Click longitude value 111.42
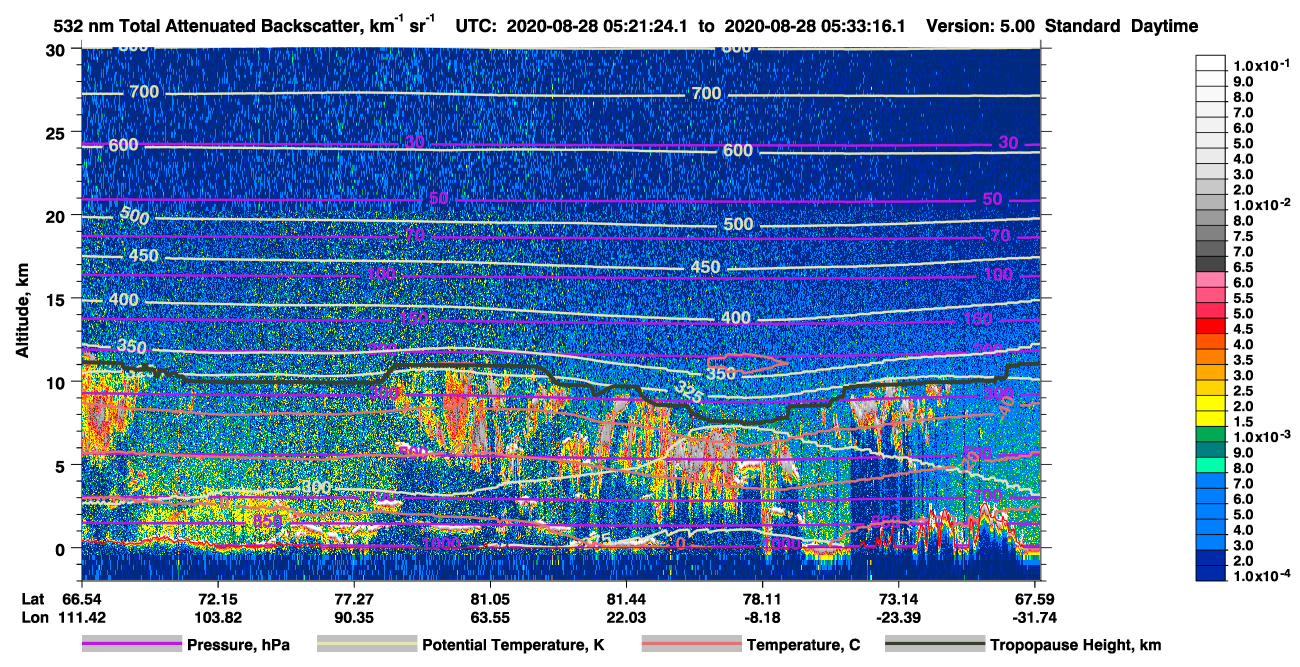The width and height of the screenshot is (1300, 667). point(81,616)
